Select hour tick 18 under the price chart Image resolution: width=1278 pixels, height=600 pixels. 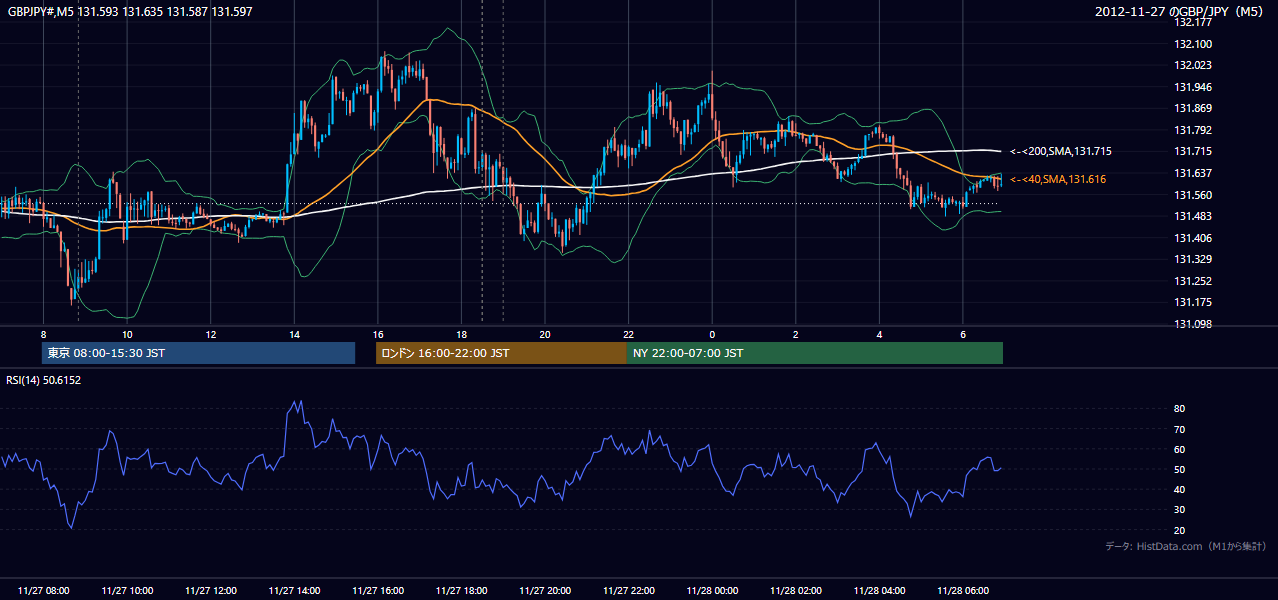[461, 334]
